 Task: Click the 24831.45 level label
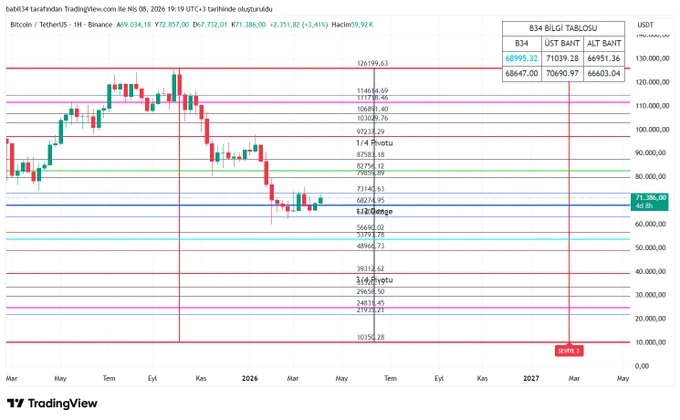coord(370,303)
